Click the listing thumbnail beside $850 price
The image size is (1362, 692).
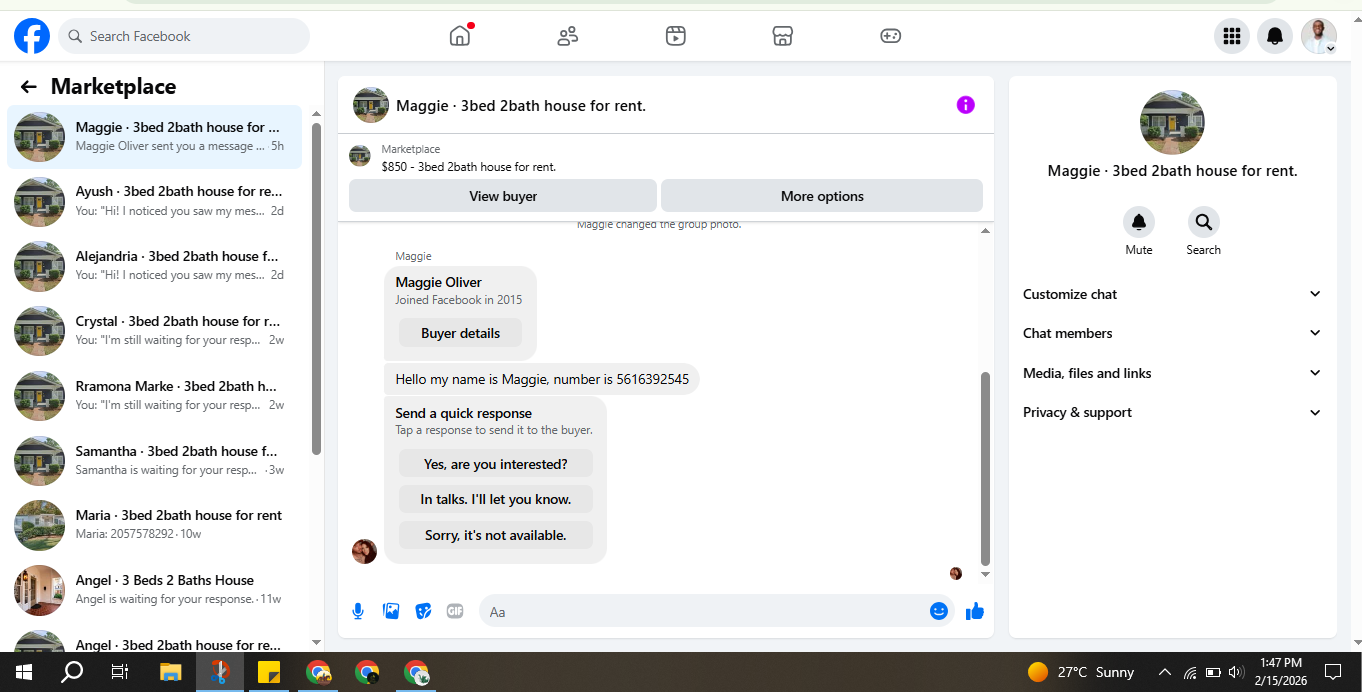(x=360, y=156)
